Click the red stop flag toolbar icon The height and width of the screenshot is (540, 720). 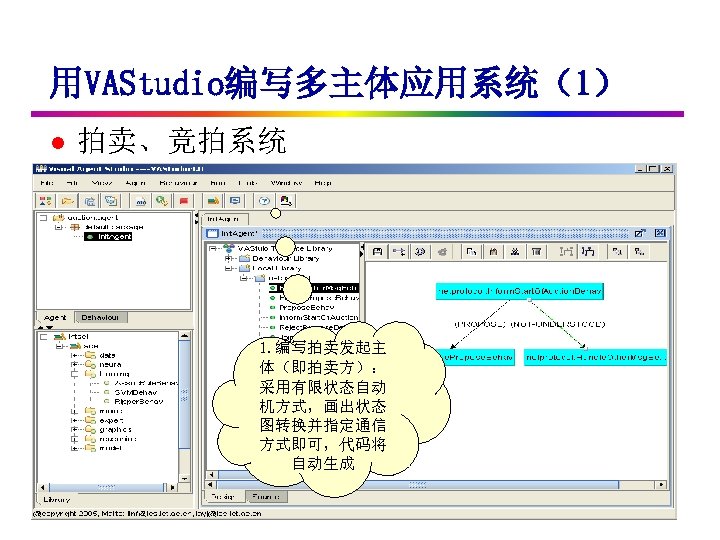[x=184, y=201]
